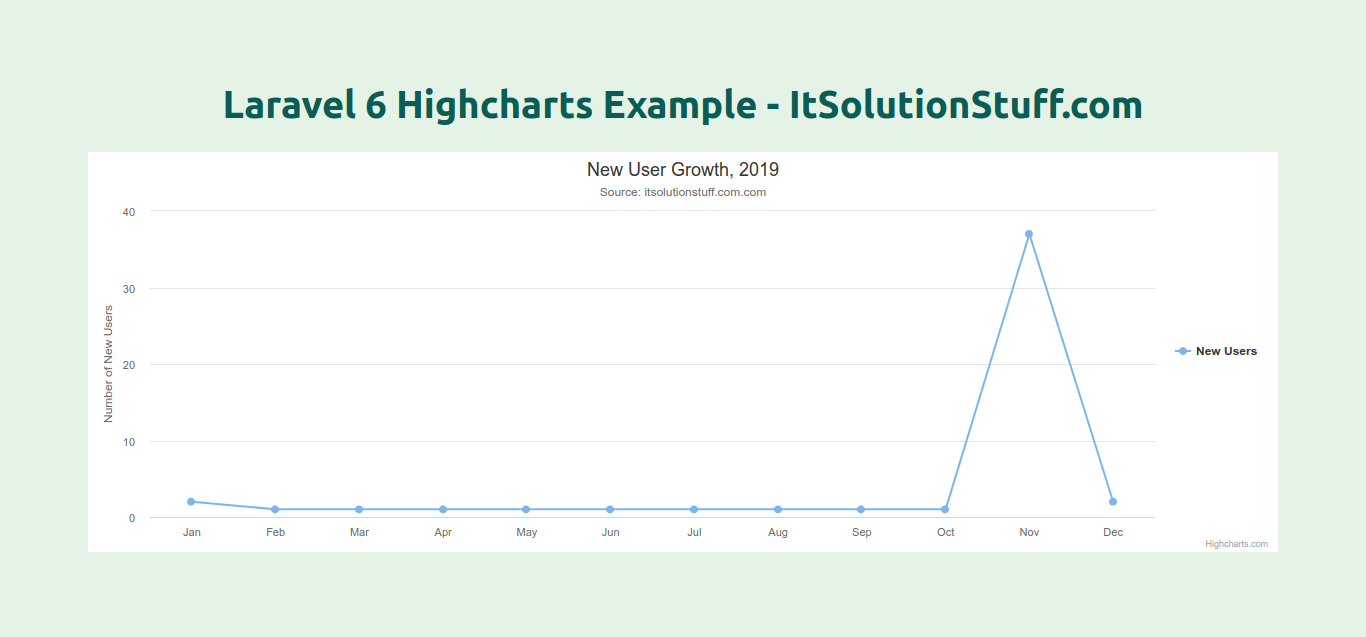The width and height of the screenshot is (1366, 637).
Task: Select the July data point marker
Action: click(694, 510)
